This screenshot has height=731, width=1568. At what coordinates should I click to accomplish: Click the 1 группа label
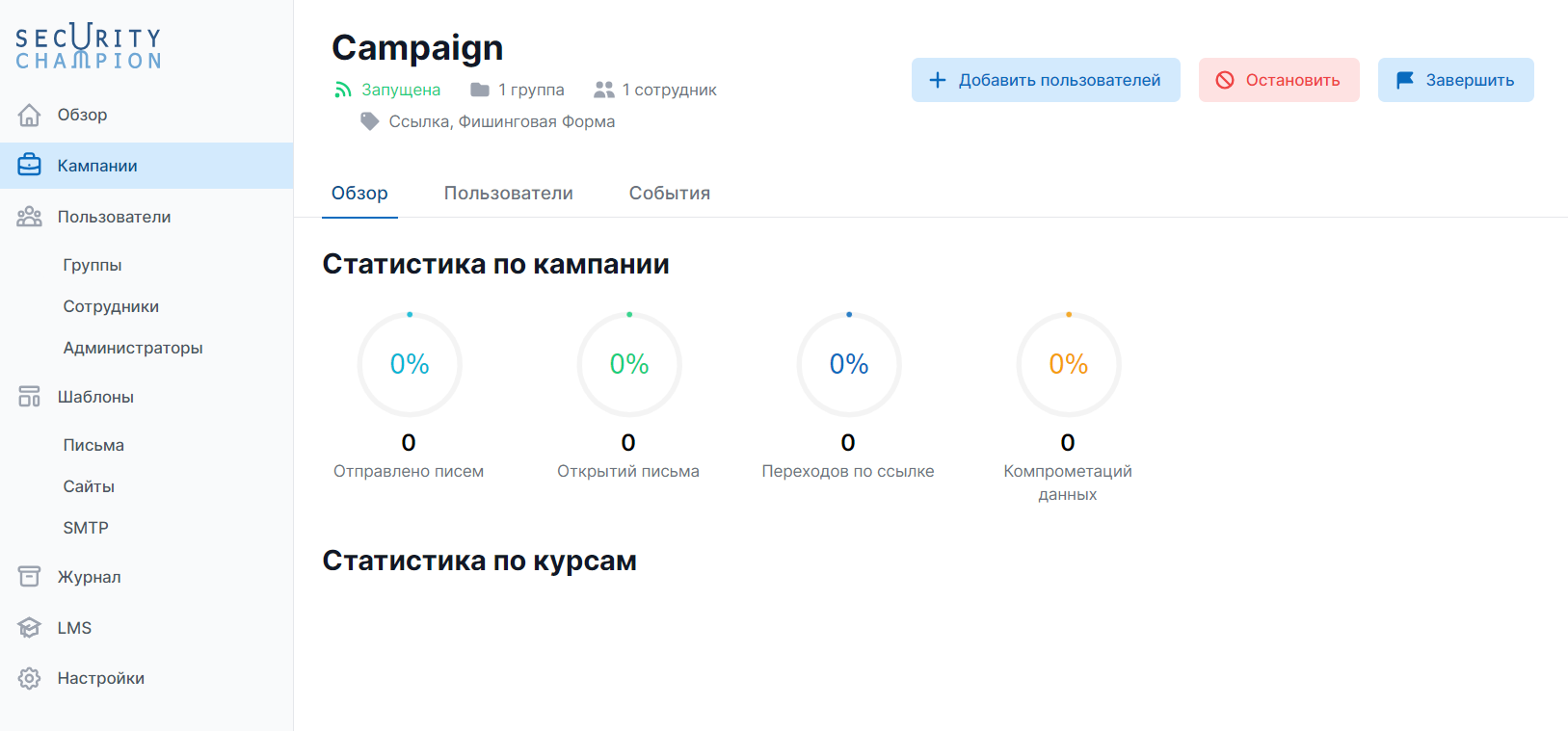(x=531, y=90)
